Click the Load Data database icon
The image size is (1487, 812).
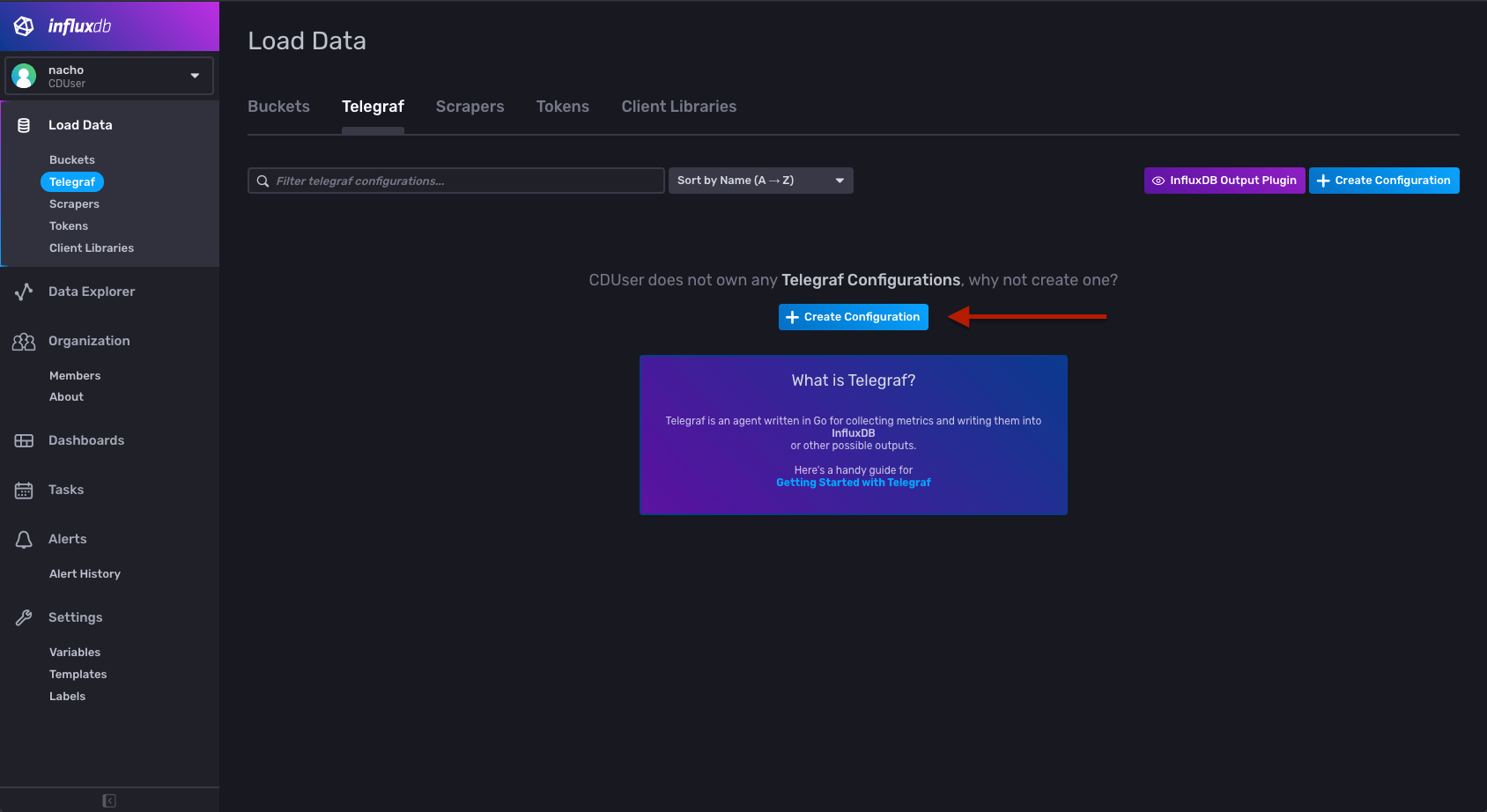pyautogui.click(x=24, y=125)
